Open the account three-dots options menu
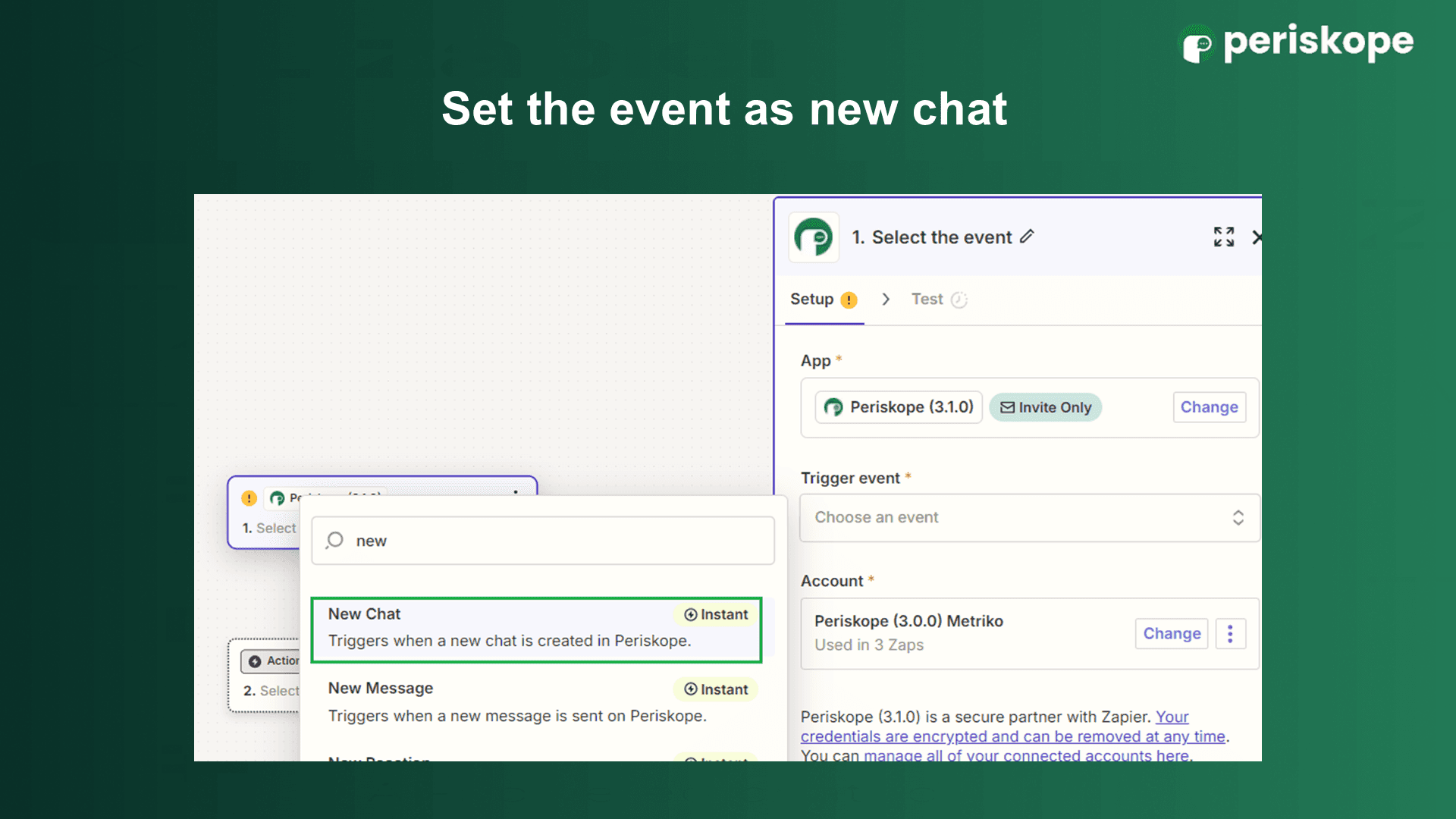 pos(1230,633)
